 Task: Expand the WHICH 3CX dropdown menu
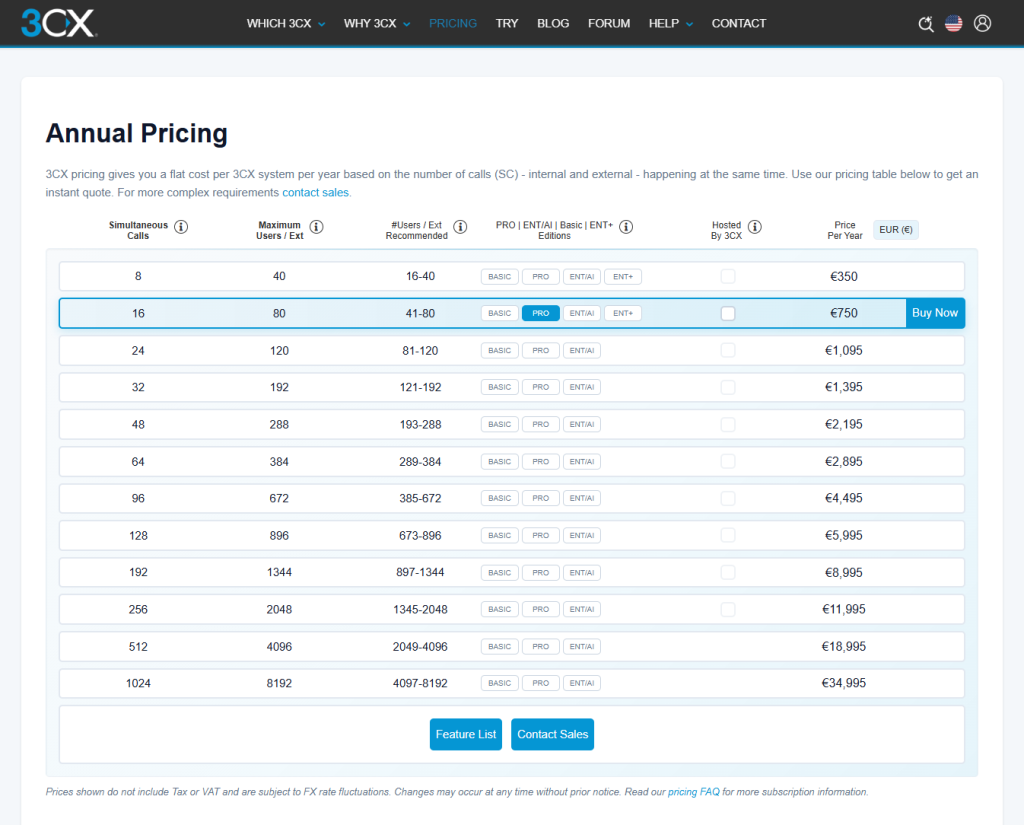coord(286,23)
